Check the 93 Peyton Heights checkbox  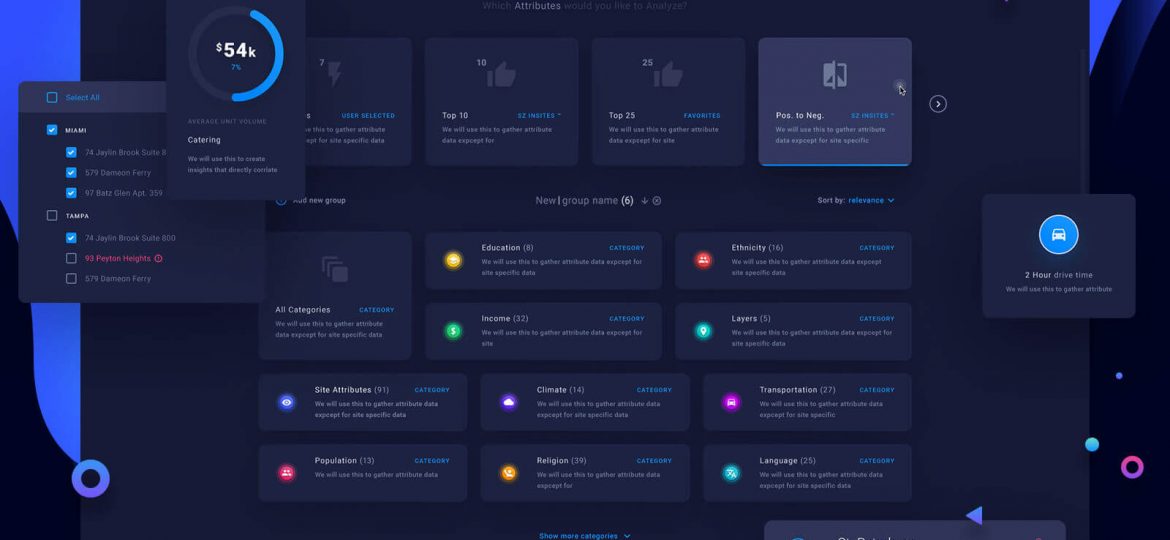point(71,258)
